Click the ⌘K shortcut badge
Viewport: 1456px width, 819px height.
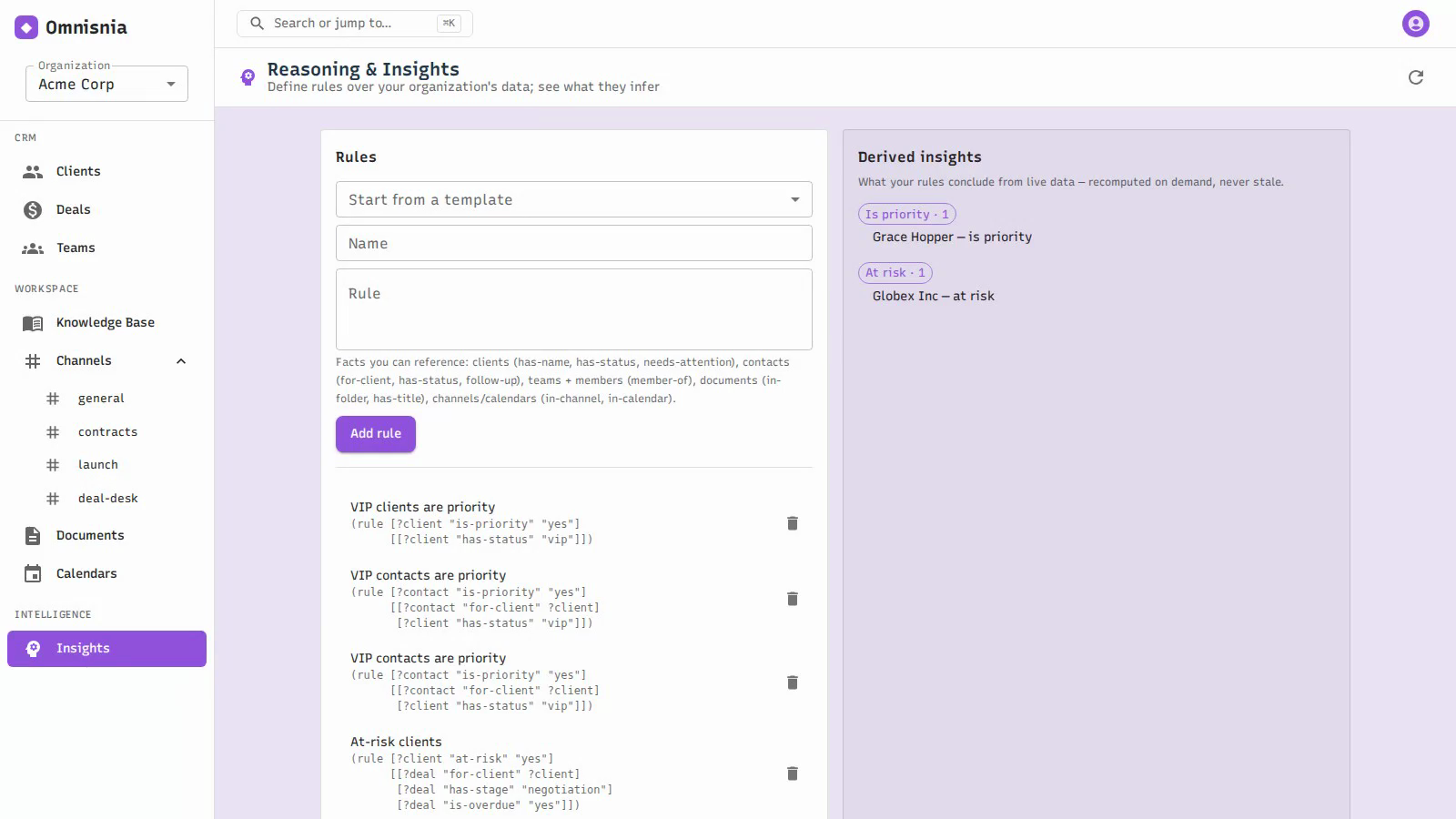pyautogui.click(x=449, y=24)
